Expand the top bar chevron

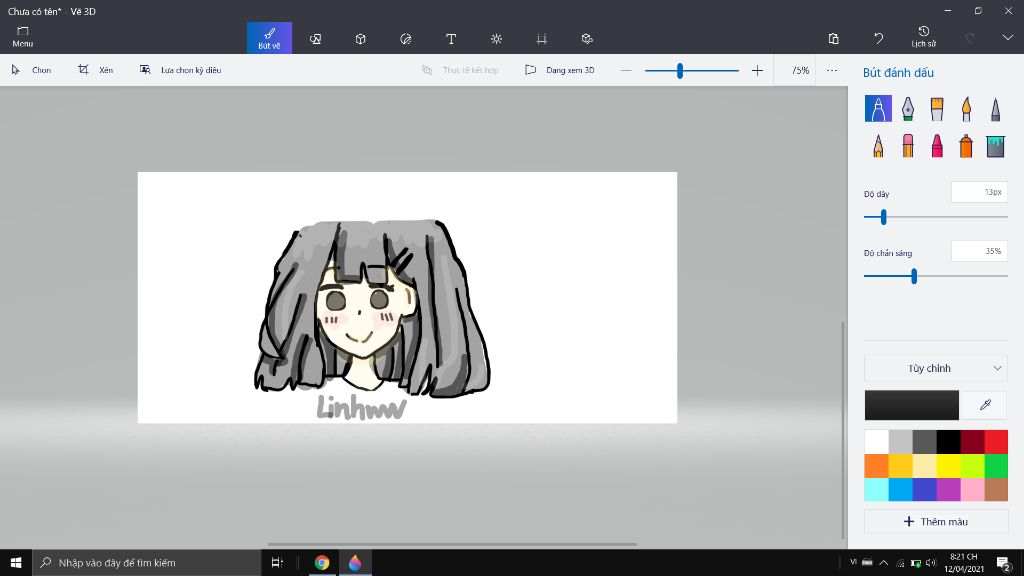click(1008, 38)
